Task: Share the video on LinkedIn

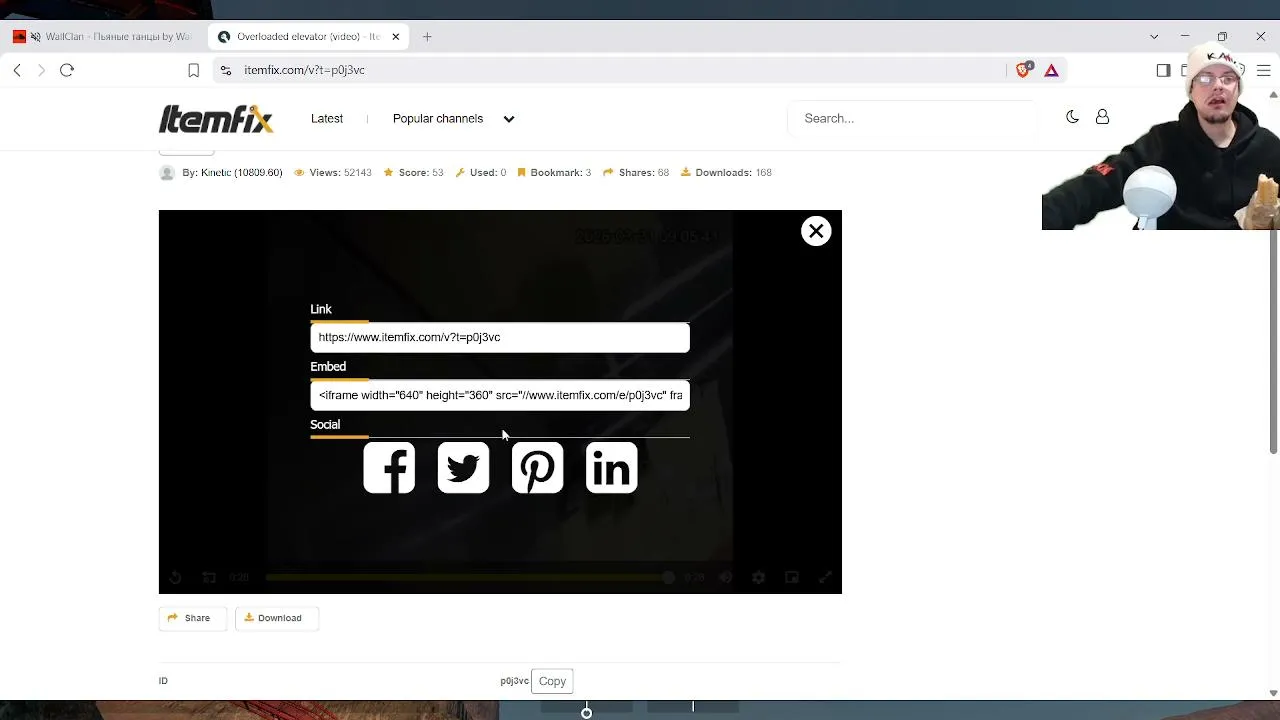Action: point(611,468)
